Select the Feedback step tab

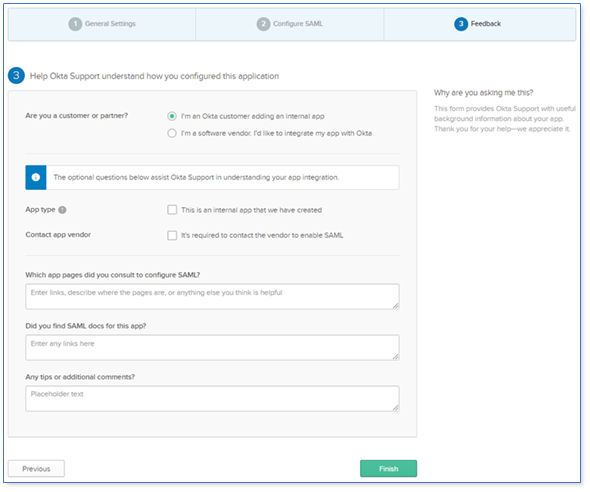tap(479, 24)
